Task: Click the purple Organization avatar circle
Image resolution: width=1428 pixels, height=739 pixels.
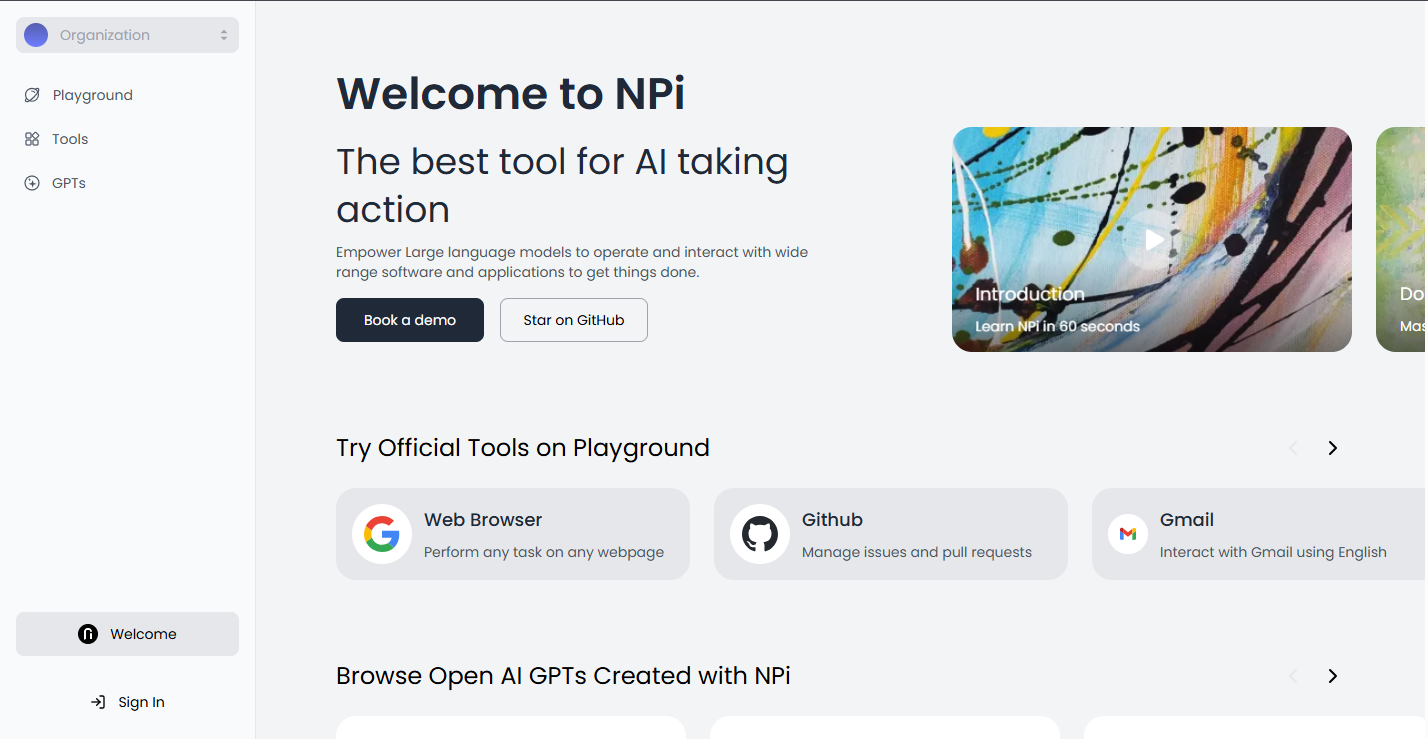Action: (x=36, y=35)
